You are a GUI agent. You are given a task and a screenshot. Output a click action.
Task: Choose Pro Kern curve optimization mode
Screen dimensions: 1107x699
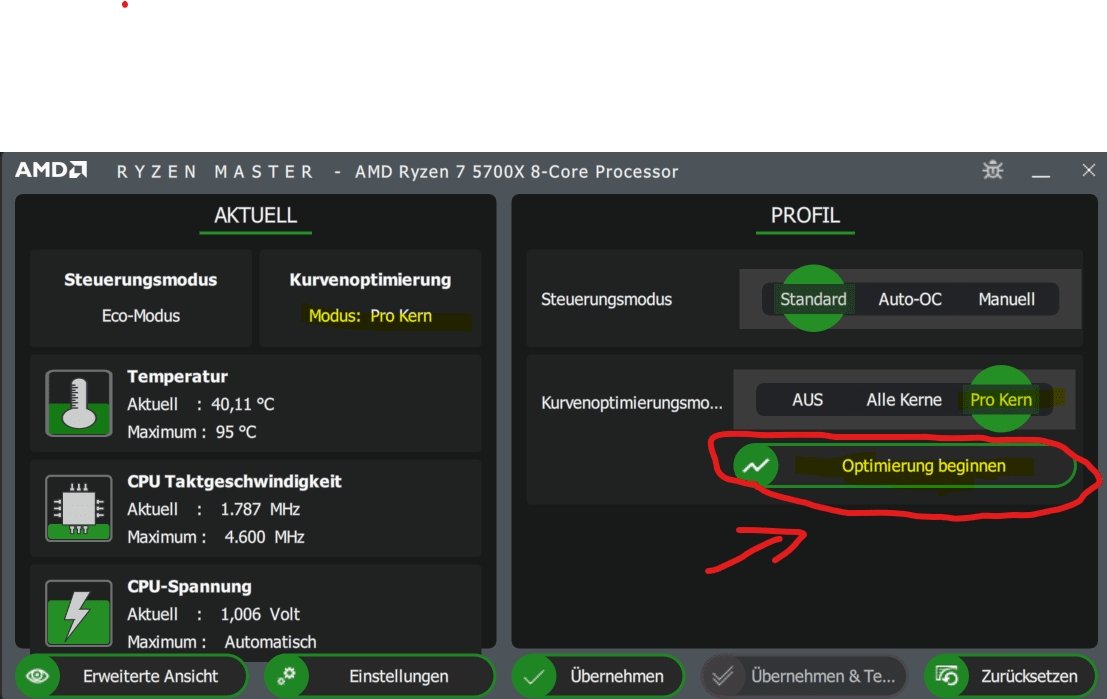tap(1001, 400)
